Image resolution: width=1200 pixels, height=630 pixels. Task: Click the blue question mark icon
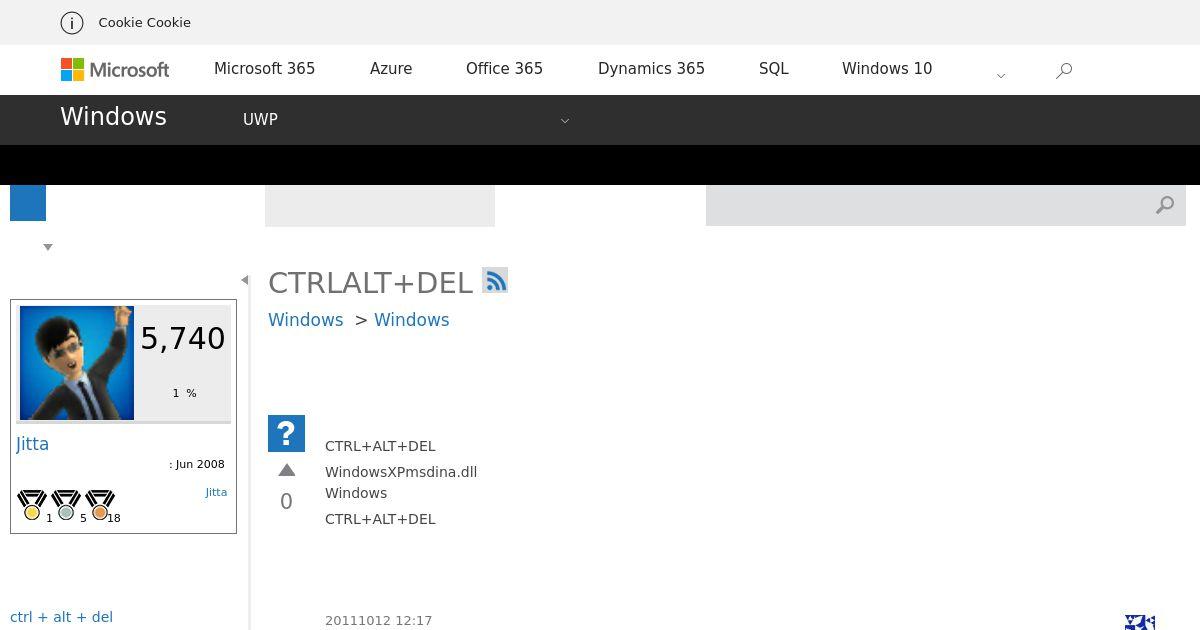coord(286,434)
